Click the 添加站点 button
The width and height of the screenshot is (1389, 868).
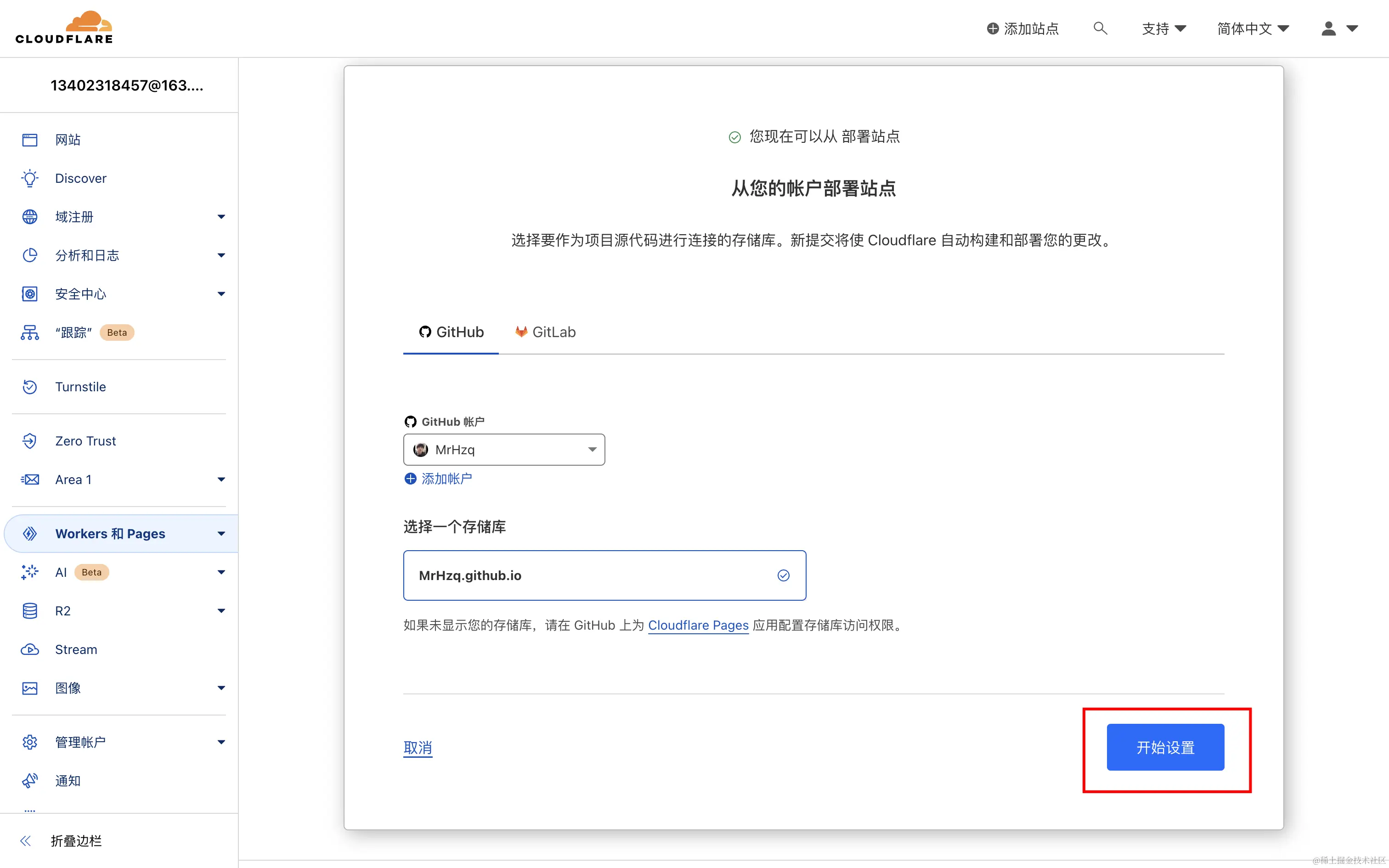click(1023, 28)
